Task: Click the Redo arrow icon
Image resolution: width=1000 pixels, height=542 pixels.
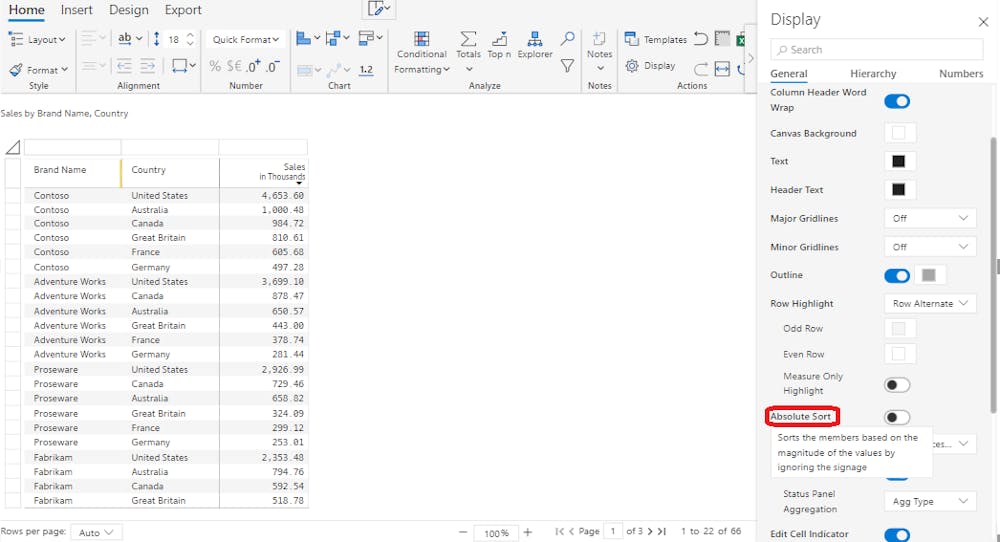Action: click(701, 69)
